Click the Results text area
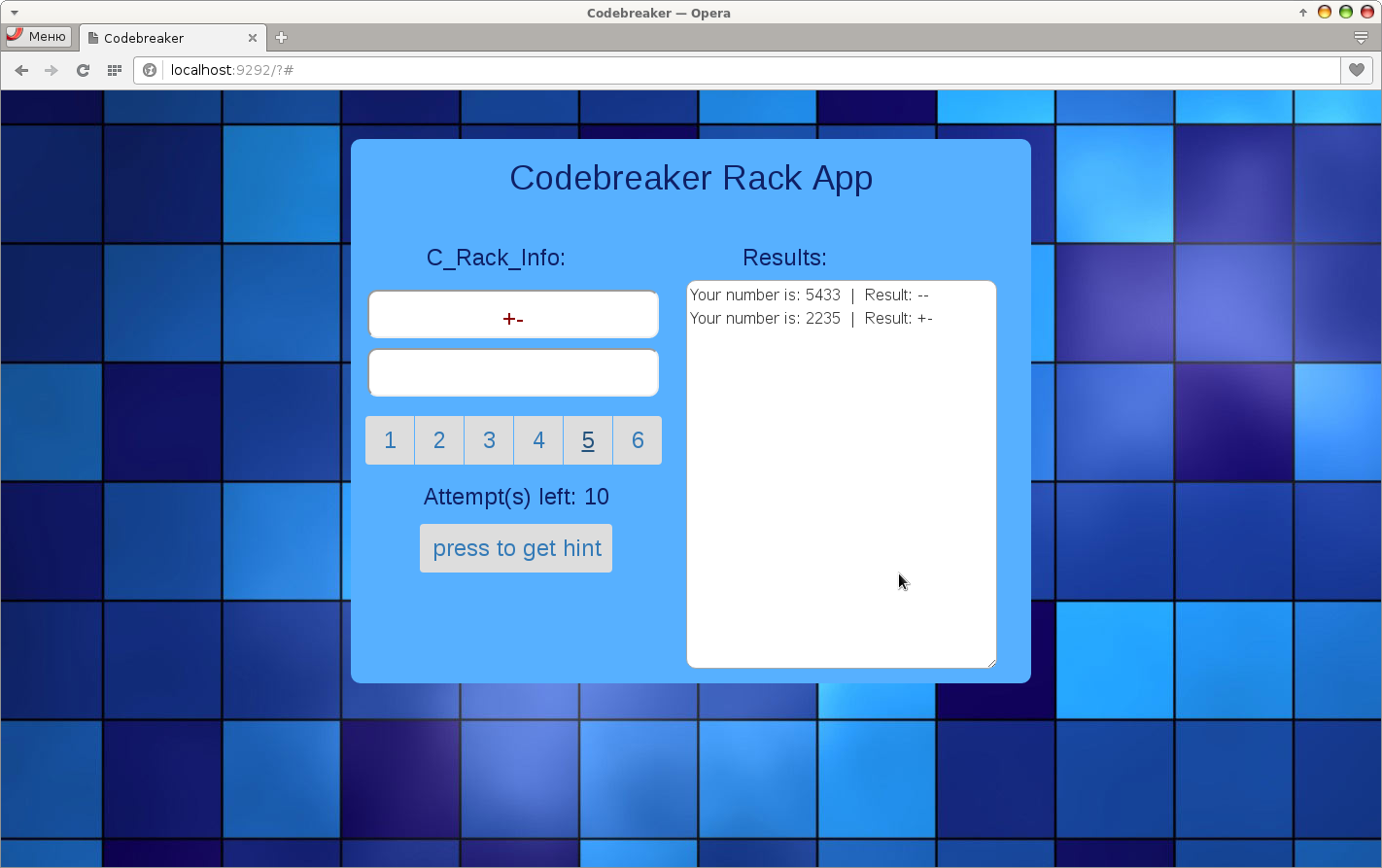Image resolution: width=1382 pixels, height=868 pixels. 842,474
